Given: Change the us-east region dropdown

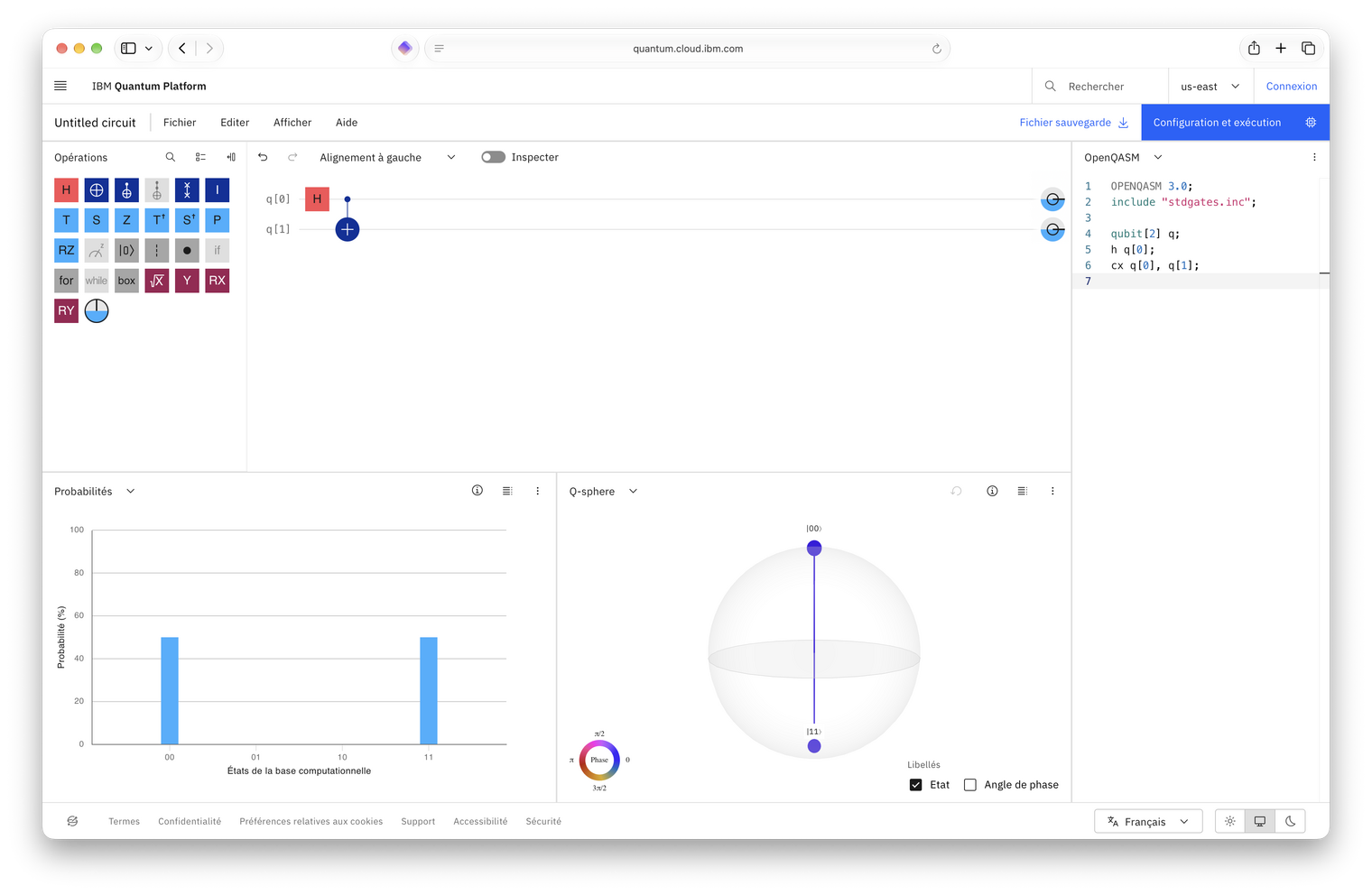Looking at the screenshot, I should [x=1210, y=86].
